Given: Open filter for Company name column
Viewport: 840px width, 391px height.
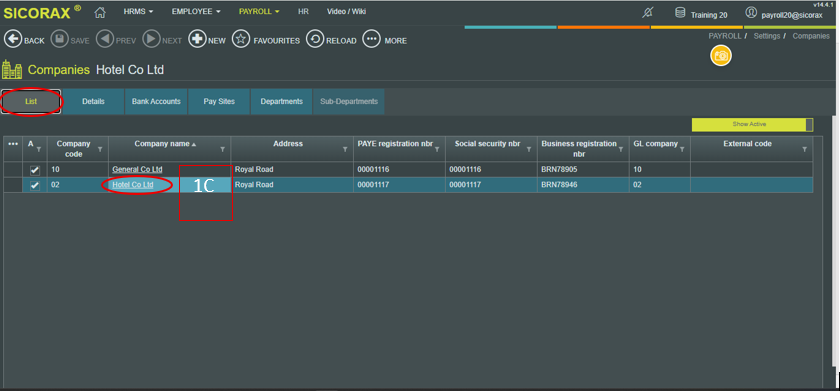Looking at the screenshot, I should pyautogui.click(x=223, y=150).
